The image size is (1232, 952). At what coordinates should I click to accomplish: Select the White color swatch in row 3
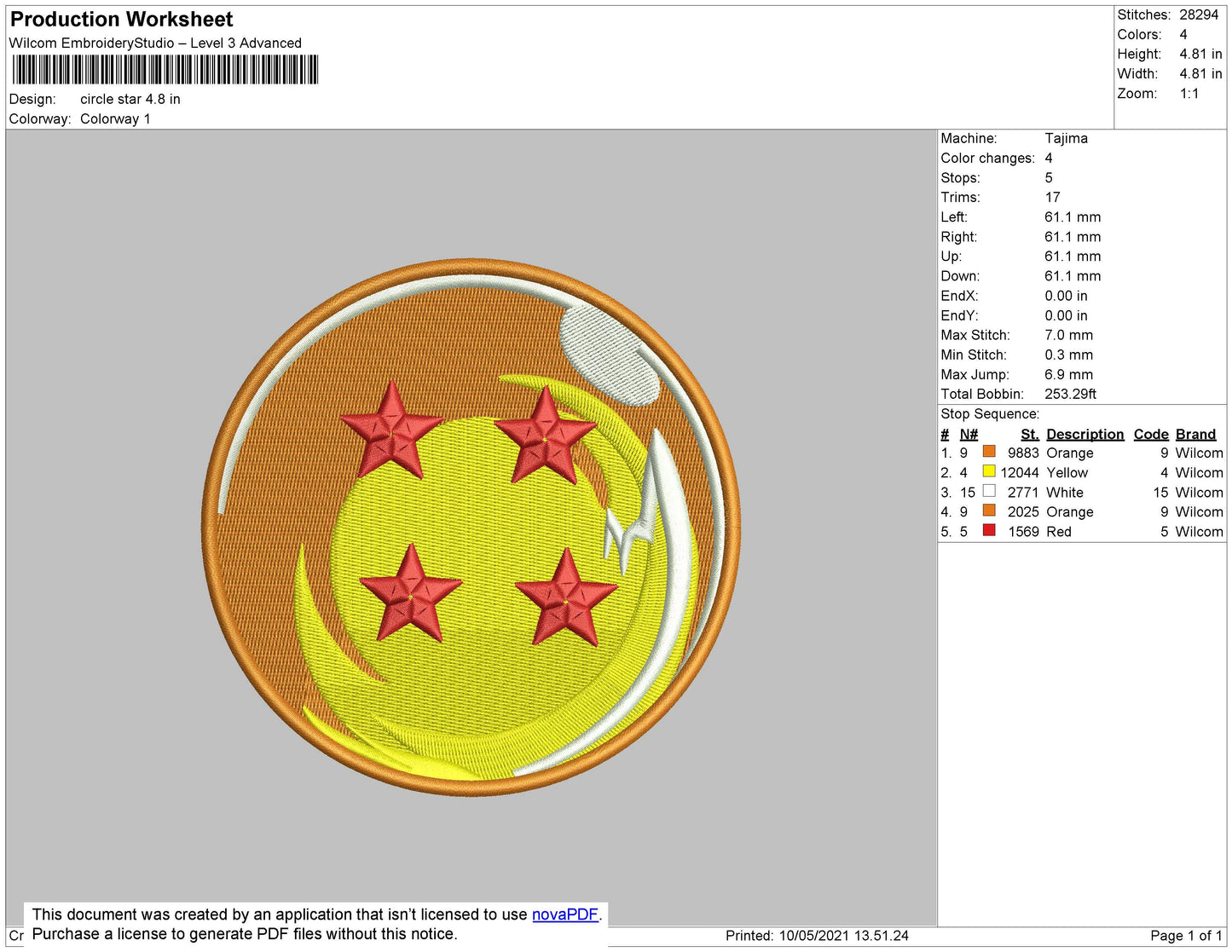click(x=989, y=491)
